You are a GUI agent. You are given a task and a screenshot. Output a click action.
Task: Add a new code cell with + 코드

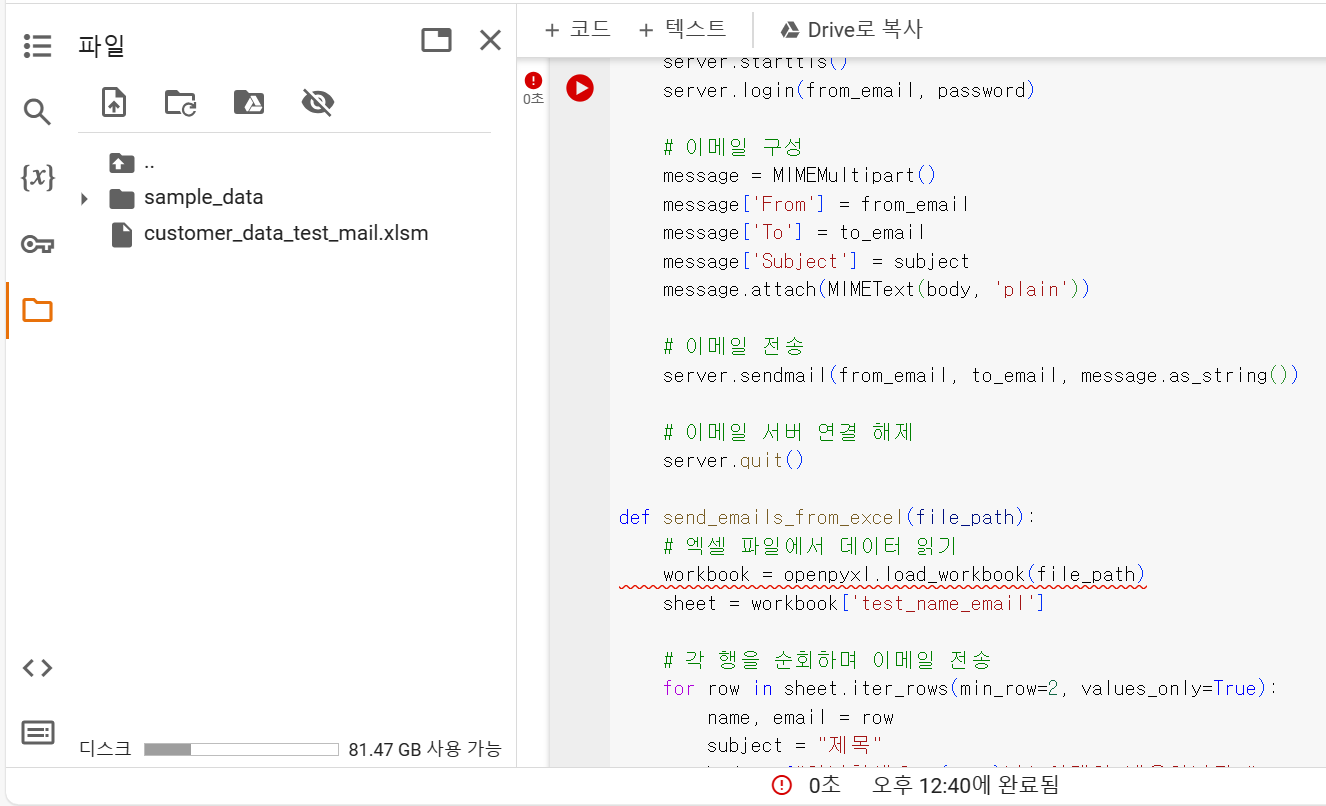coord(577,29)
